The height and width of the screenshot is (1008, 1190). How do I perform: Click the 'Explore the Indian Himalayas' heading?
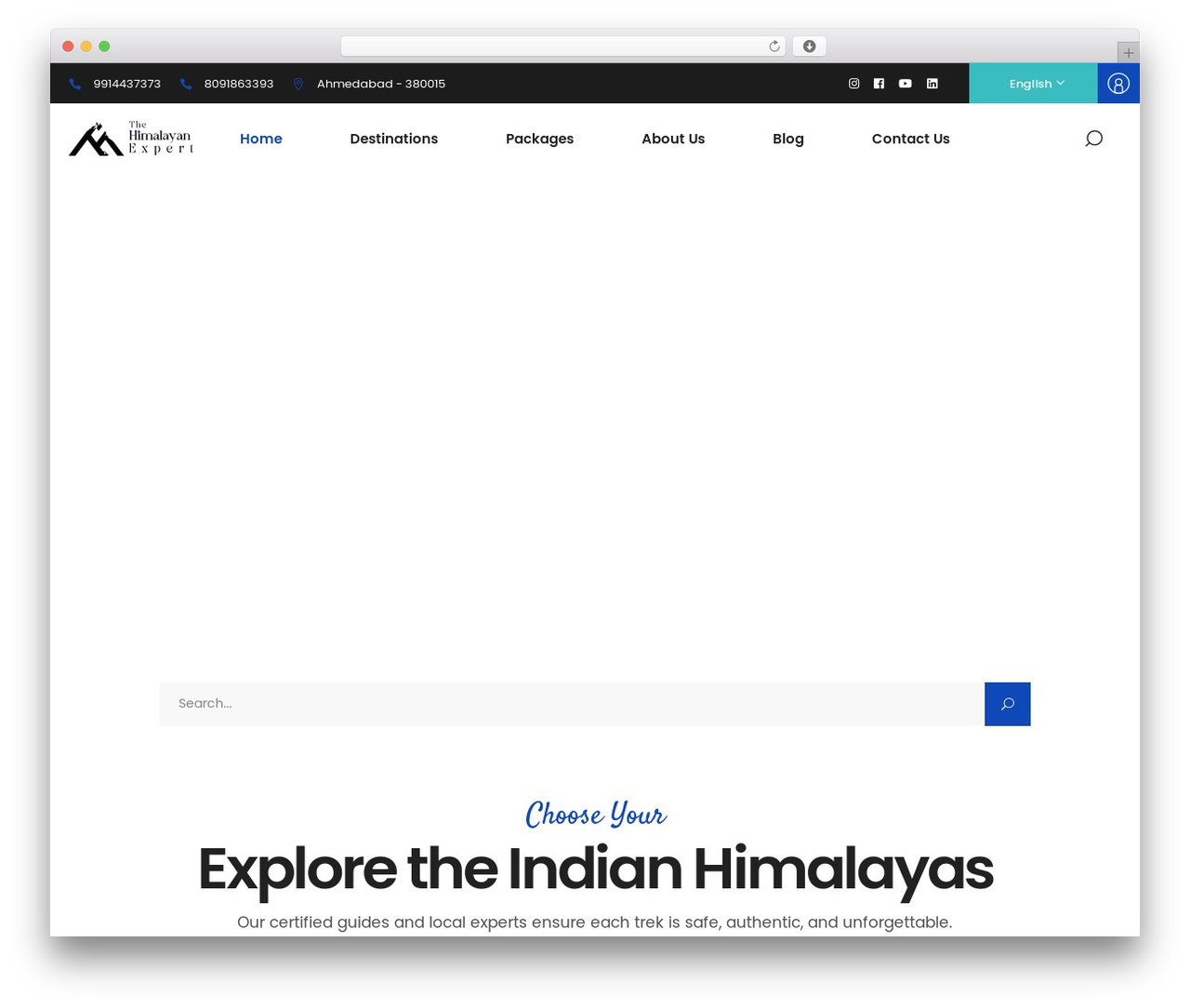[595, 869]
